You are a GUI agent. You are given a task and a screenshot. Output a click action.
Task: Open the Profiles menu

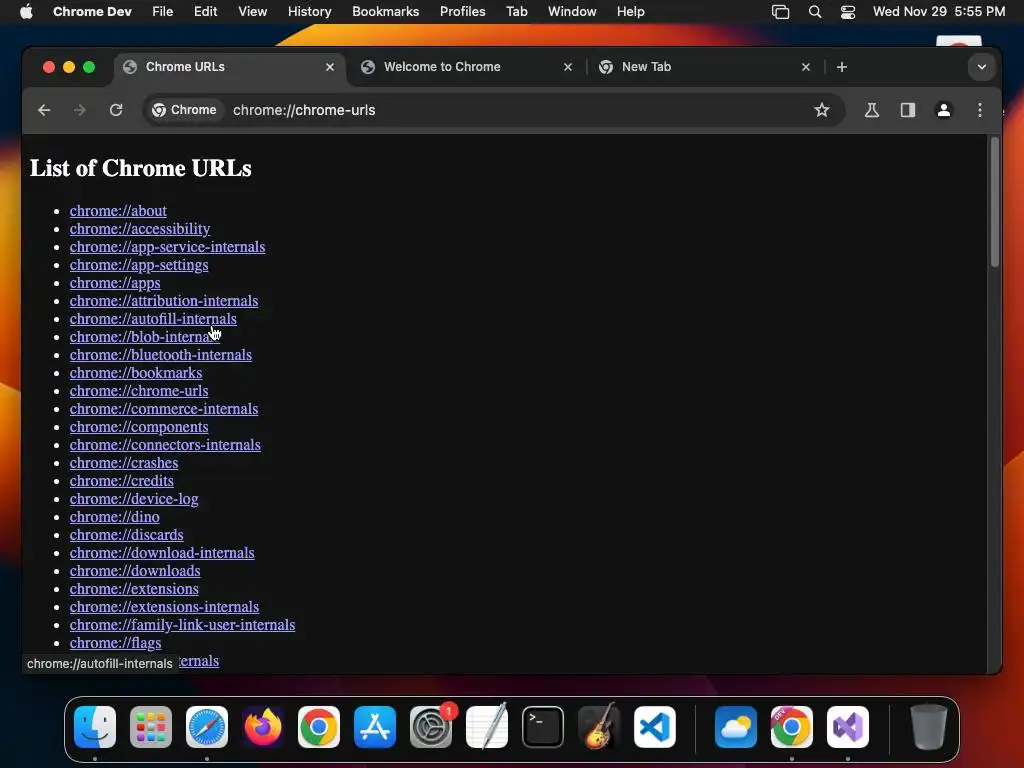coord(462,12)
